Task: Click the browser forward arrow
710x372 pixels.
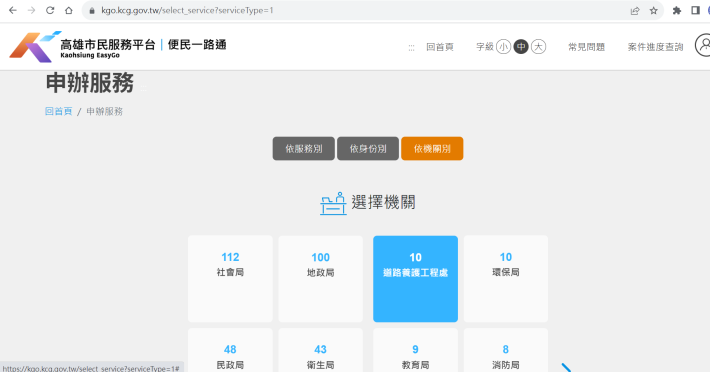Action: tap(31, 10)
